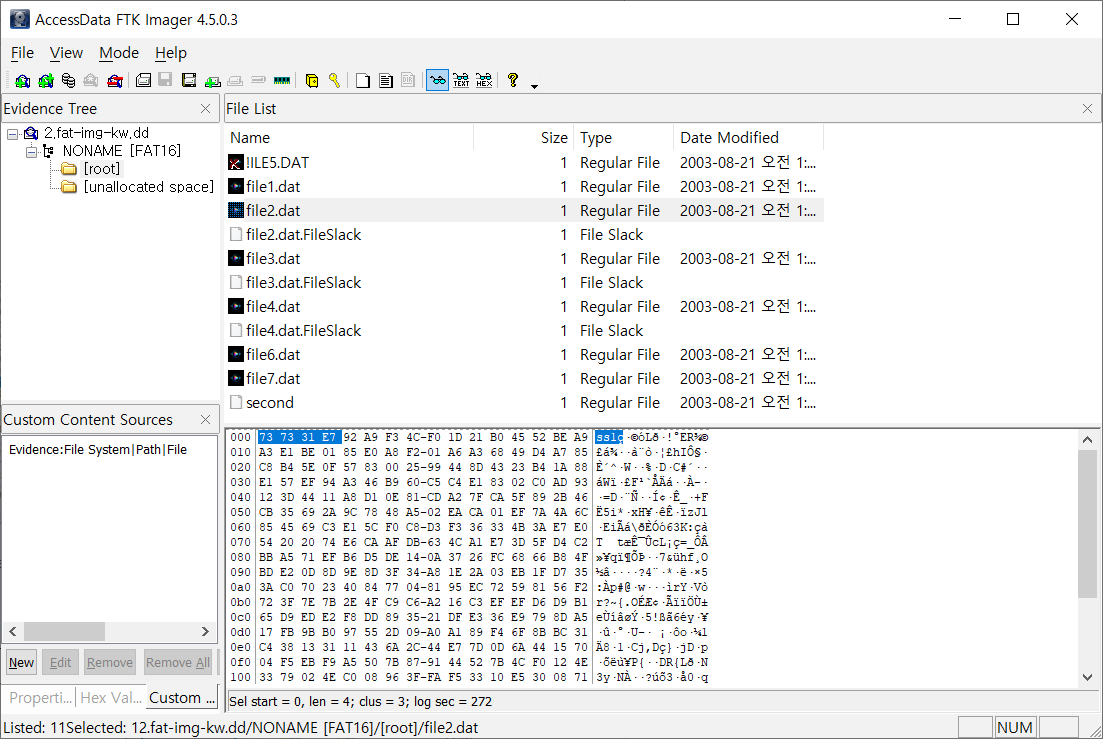Switch to the Hex Value Interpreter tab
The width and height of the screenshot is (1103, 739).
click(111, 698)
